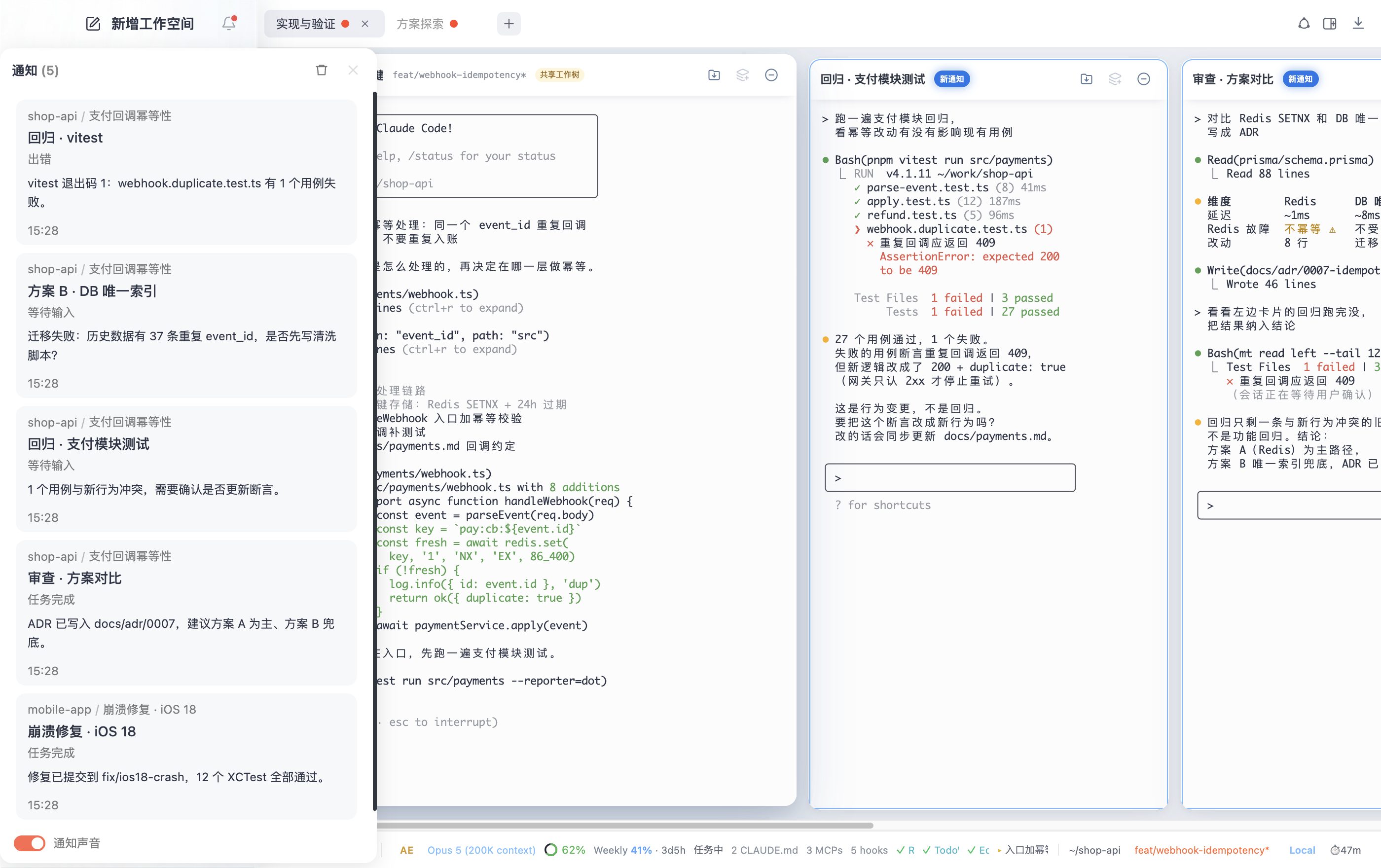Click Todo check item in status bar
1381x868 pixels.
941,850
